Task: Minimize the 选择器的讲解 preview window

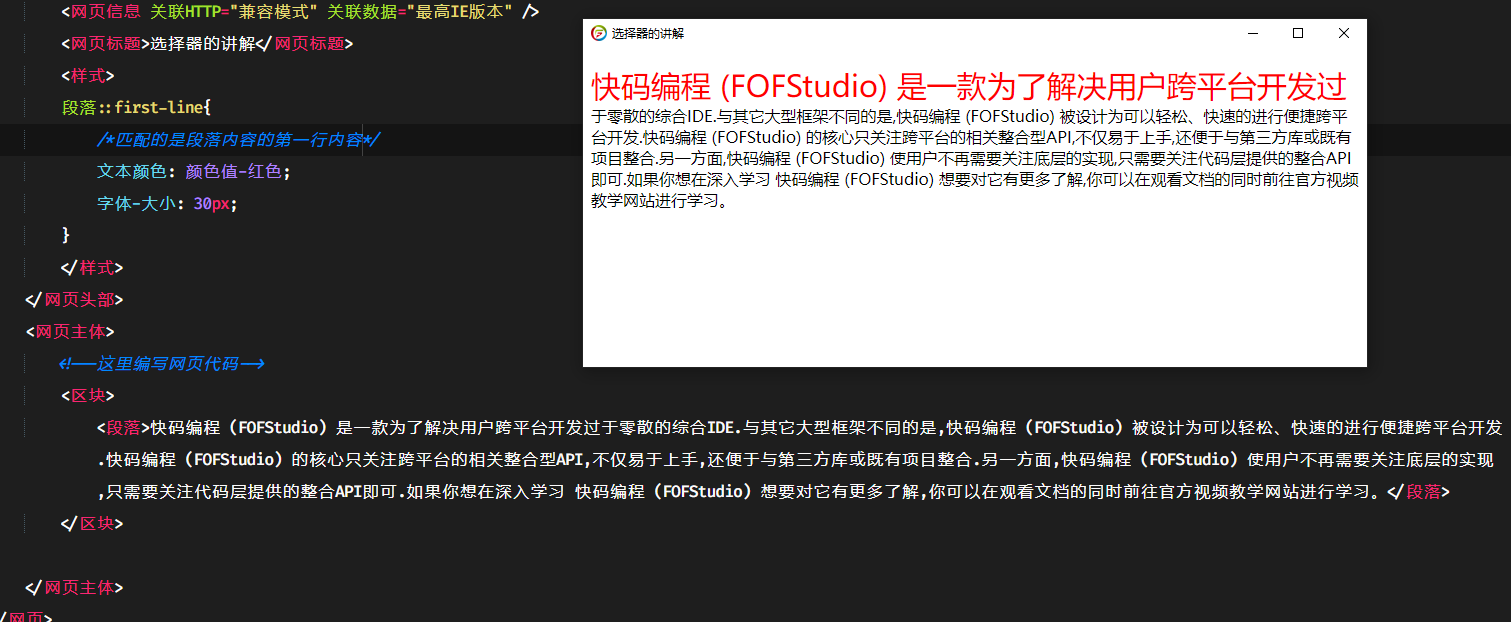Action: [x=1252, y=33]
